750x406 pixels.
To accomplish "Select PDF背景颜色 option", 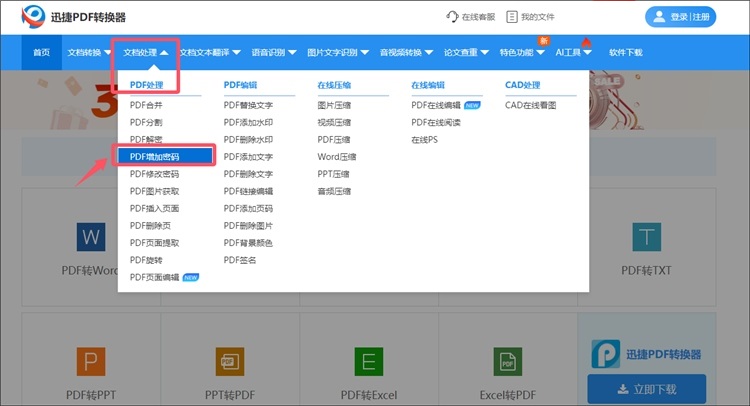I will (248, 243).
